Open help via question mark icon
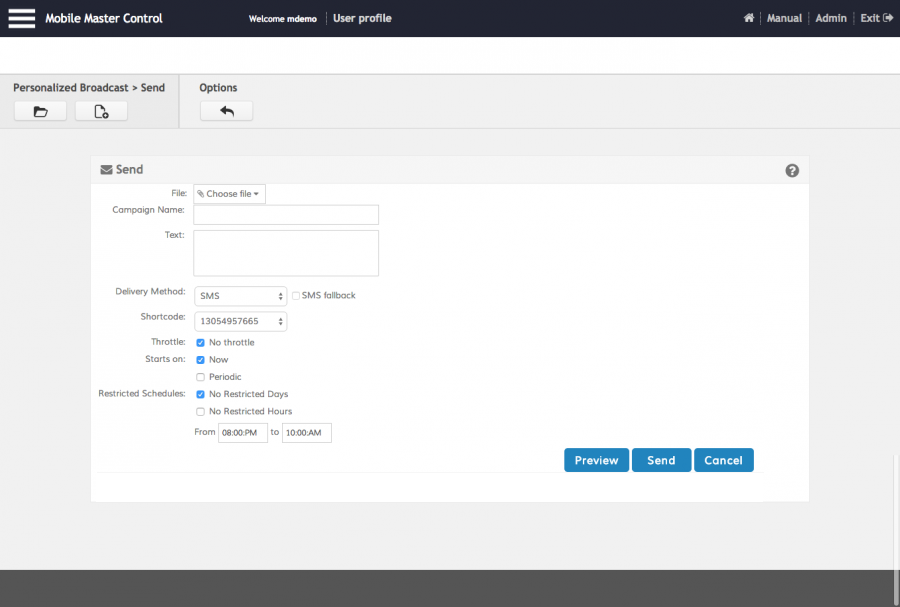Viewport: 900px width, 607px height. coord(792,171)
